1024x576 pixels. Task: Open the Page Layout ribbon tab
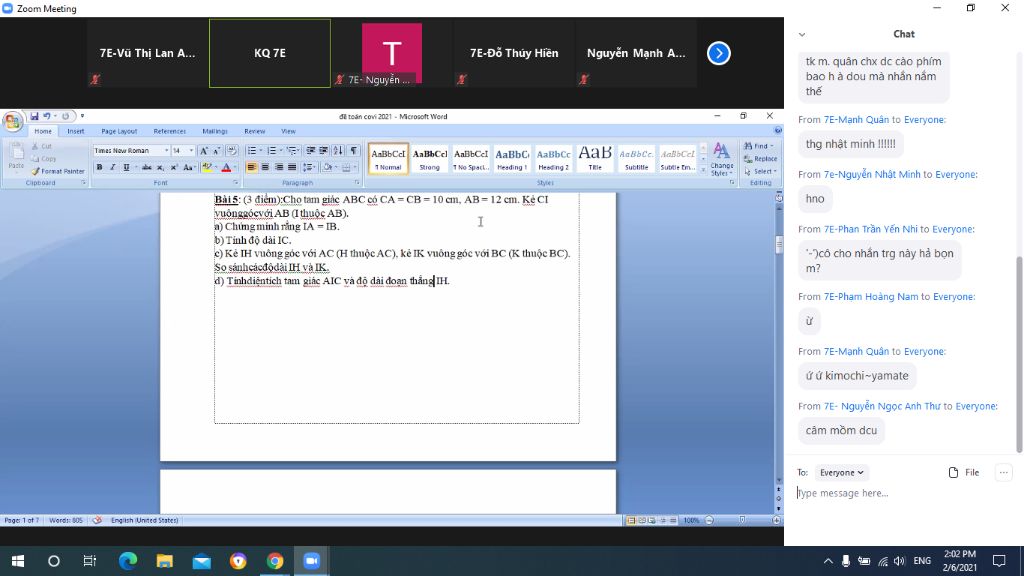pos(119,131)
